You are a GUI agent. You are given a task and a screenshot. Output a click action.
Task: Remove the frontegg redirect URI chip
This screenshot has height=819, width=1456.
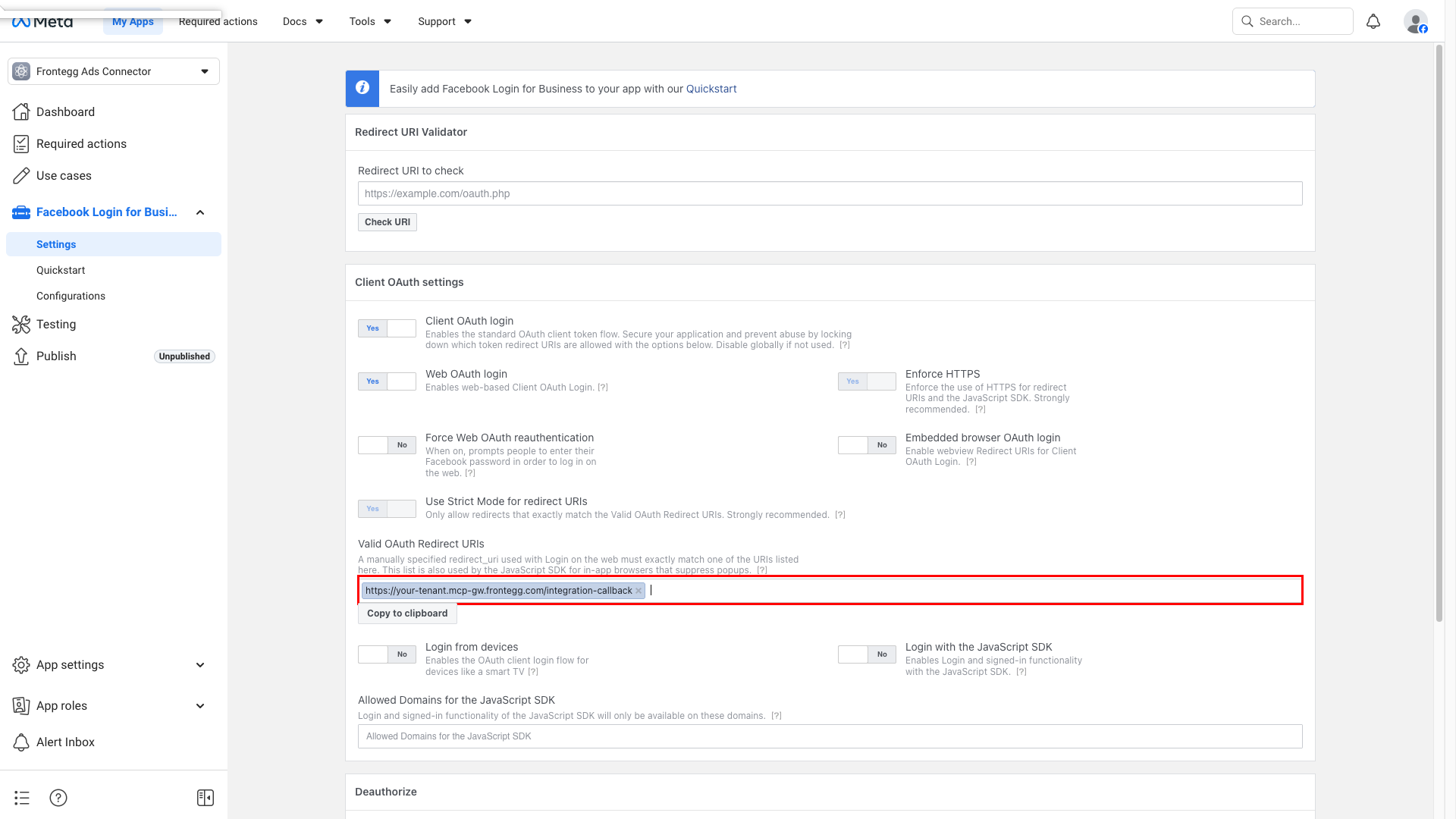point(639,591)
